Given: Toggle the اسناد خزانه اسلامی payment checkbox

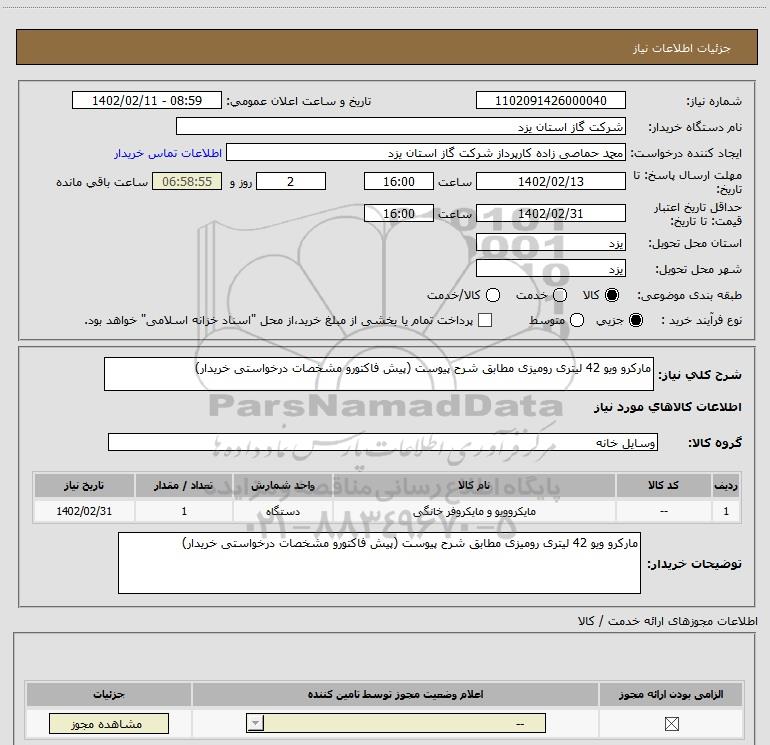Looking at the screenshot, I should pyautogui.click(x=485, y=320).
